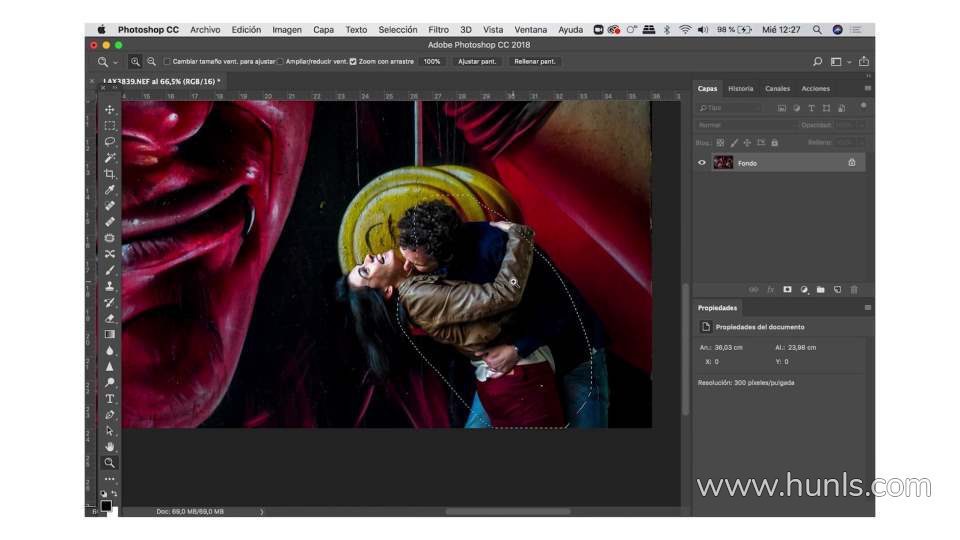Uncheck Zoom con arrastre option
Viewport: 960px width, 540px height.
[x=353, y=62]
